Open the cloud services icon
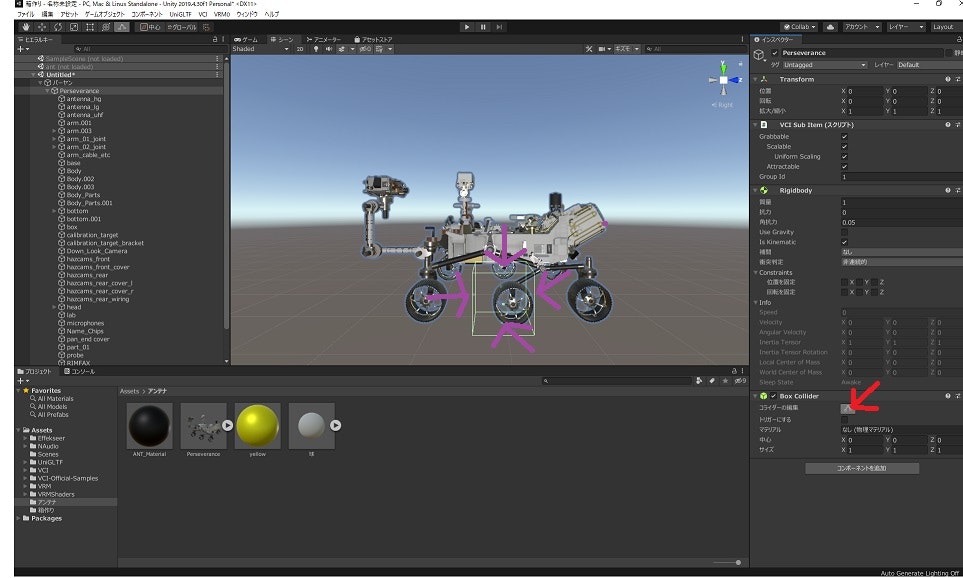This screenshot has height=578, width=963. (x=830, y=27)
